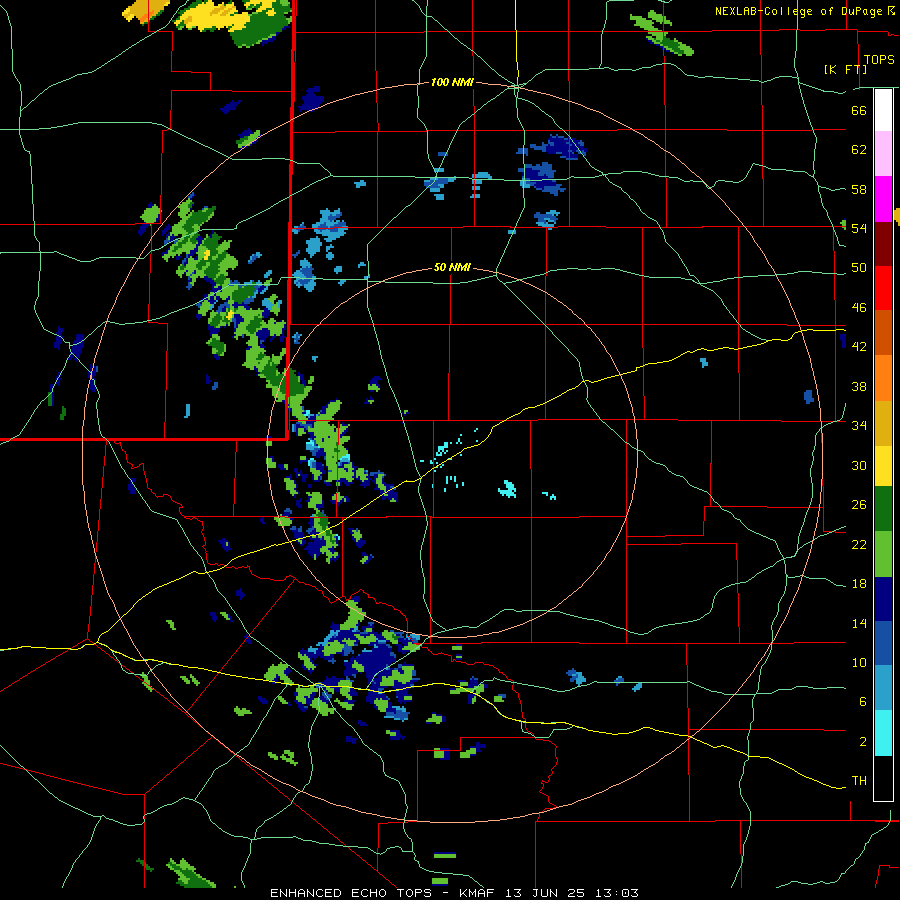Viewport: 900px width, 900px height.
Task: Click the "66" legend value
Action: 859,110
